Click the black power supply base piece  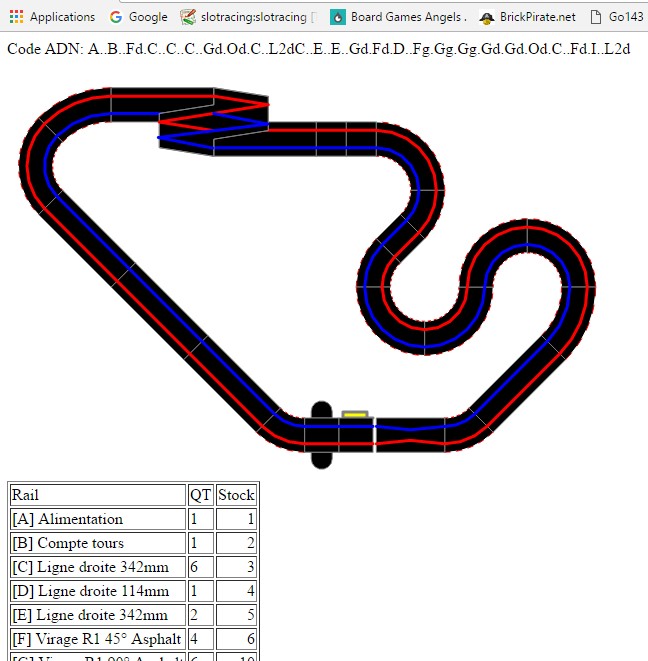[x=321, y=435]
